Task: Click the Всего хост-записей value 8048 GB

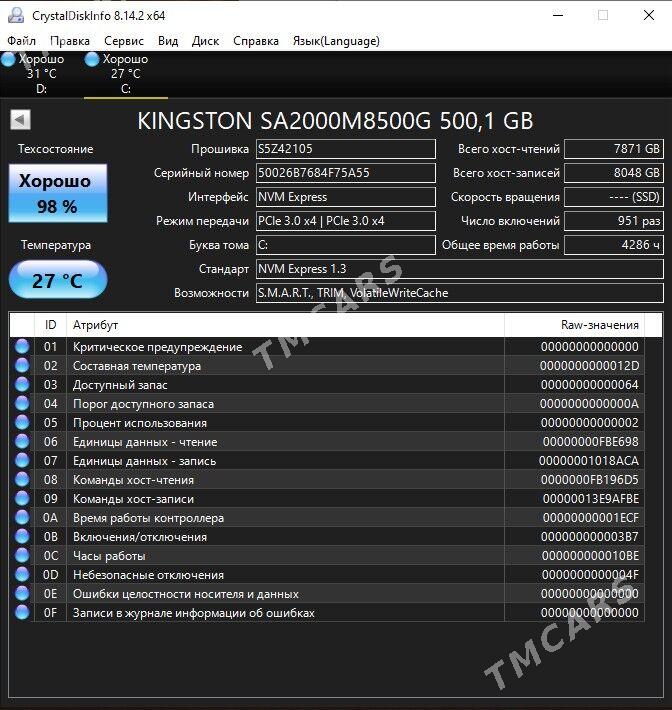Action: pos(614,173)
